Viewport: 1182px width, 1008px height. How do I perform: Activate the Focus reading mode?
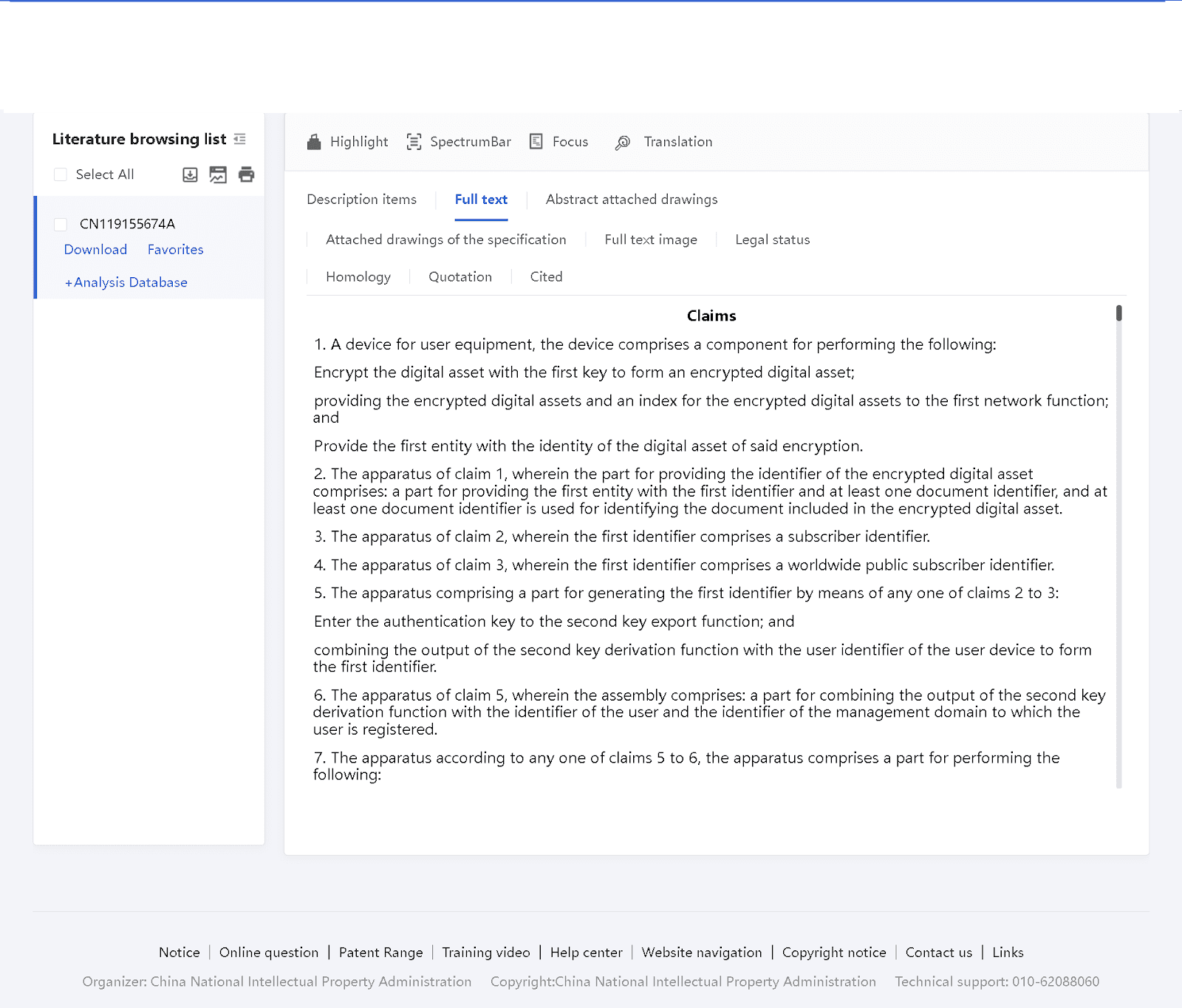tap(559, 141)
